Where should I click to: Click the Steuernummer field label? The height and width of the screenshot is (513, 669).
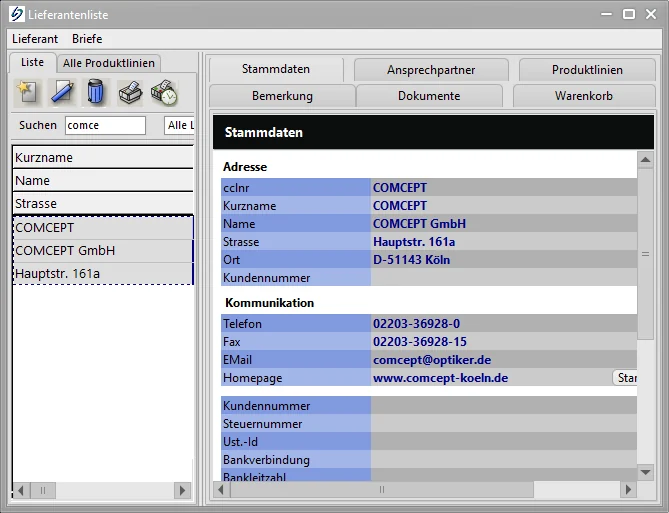click(x=262, y=424)
